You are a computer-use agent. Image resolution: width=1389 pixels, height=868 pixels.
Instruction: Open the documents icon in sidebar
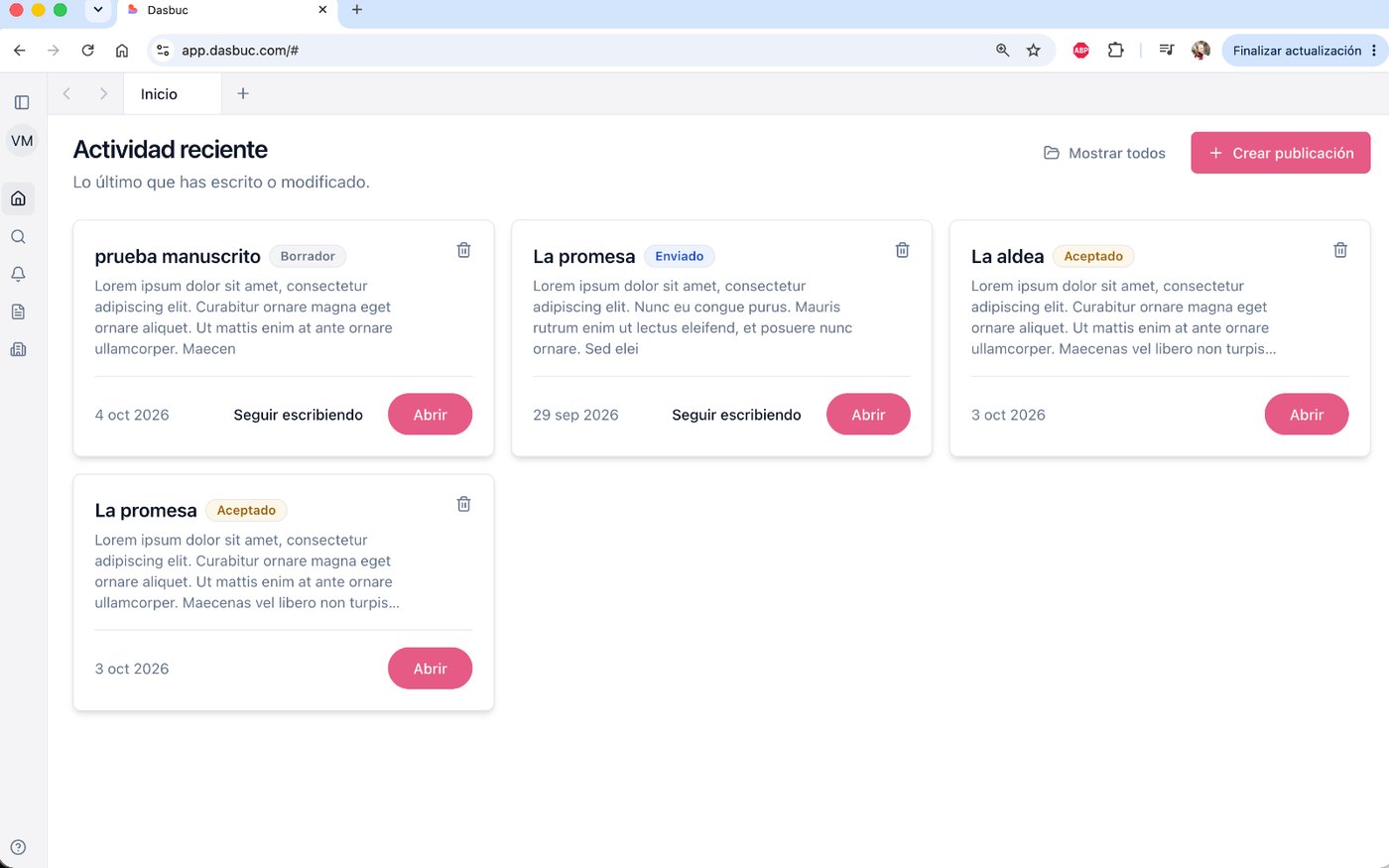(x=18, y=311)
